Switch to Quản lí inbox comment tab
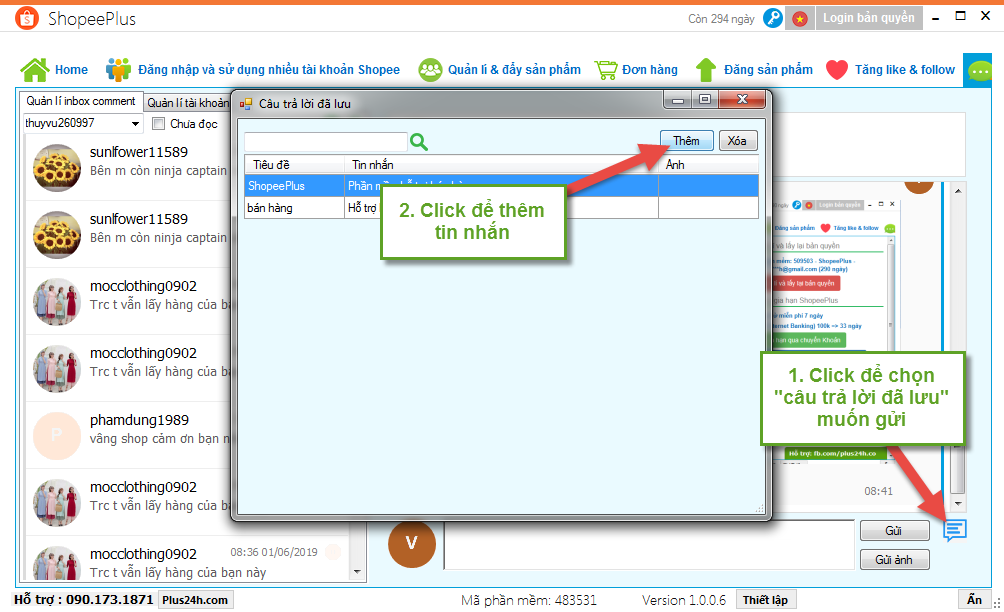Viewport: 1004px width, 612px height. click(x=81, y=102)
